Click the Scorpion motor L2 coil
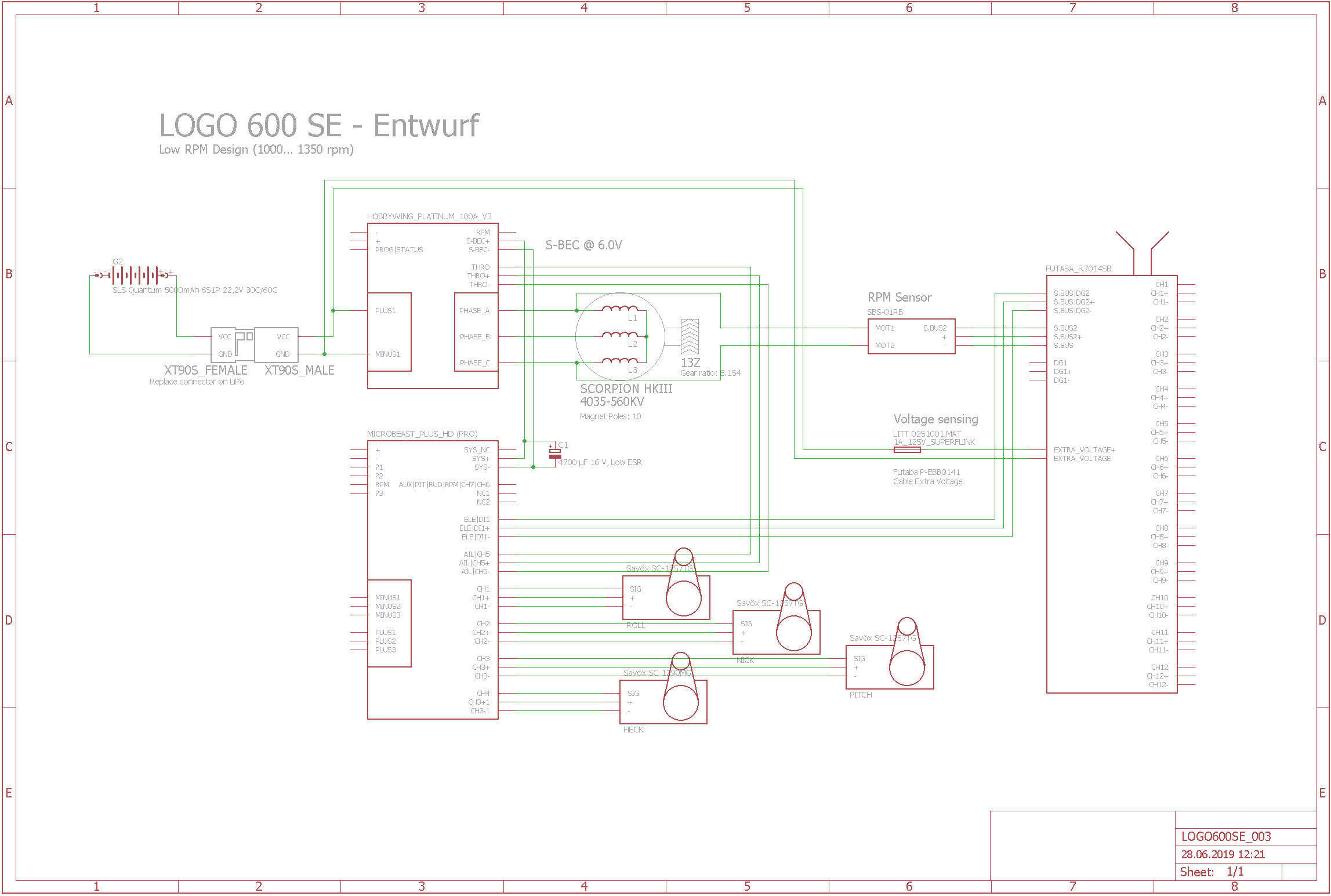 click(x=619, y=335)
